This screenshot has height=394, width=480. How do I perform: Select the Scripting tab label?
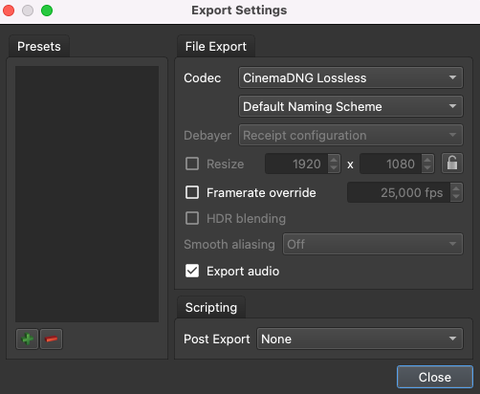[x=211, y=307]
